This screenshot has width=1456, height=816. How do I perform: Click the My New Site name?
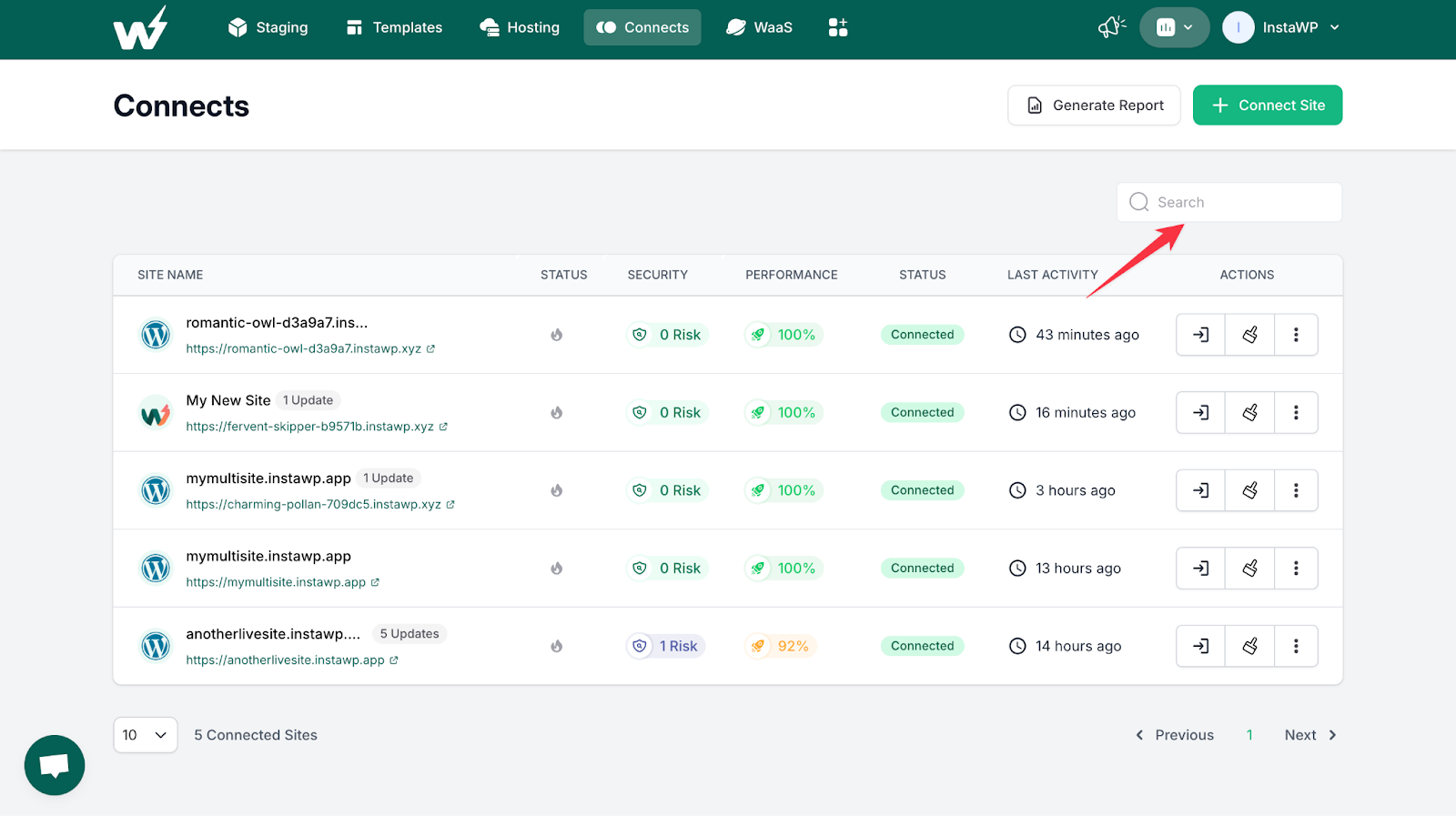(228, 400)
